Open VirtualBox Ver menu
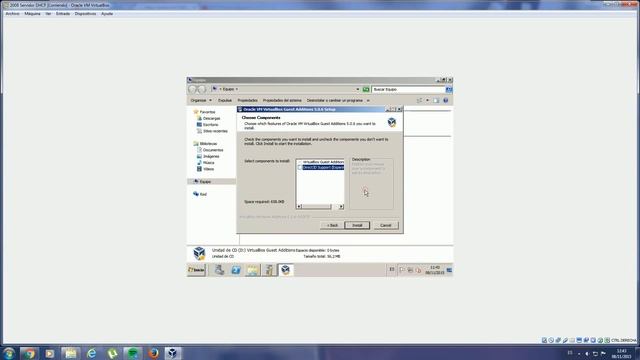 pos(48,13)
